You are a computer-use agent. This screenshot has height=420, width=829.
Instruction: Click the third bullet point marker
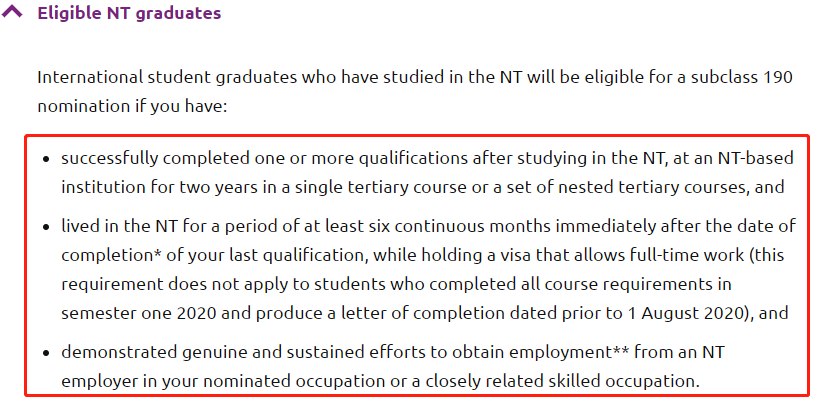[x=47, y=352]
